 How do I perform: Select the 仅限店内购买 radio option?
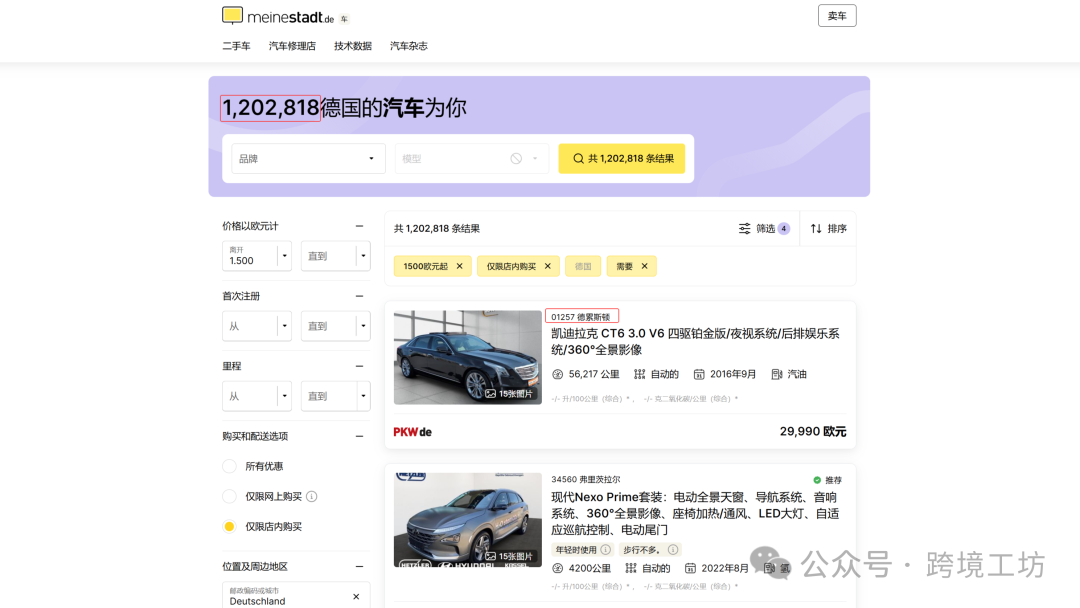[228, 526]
